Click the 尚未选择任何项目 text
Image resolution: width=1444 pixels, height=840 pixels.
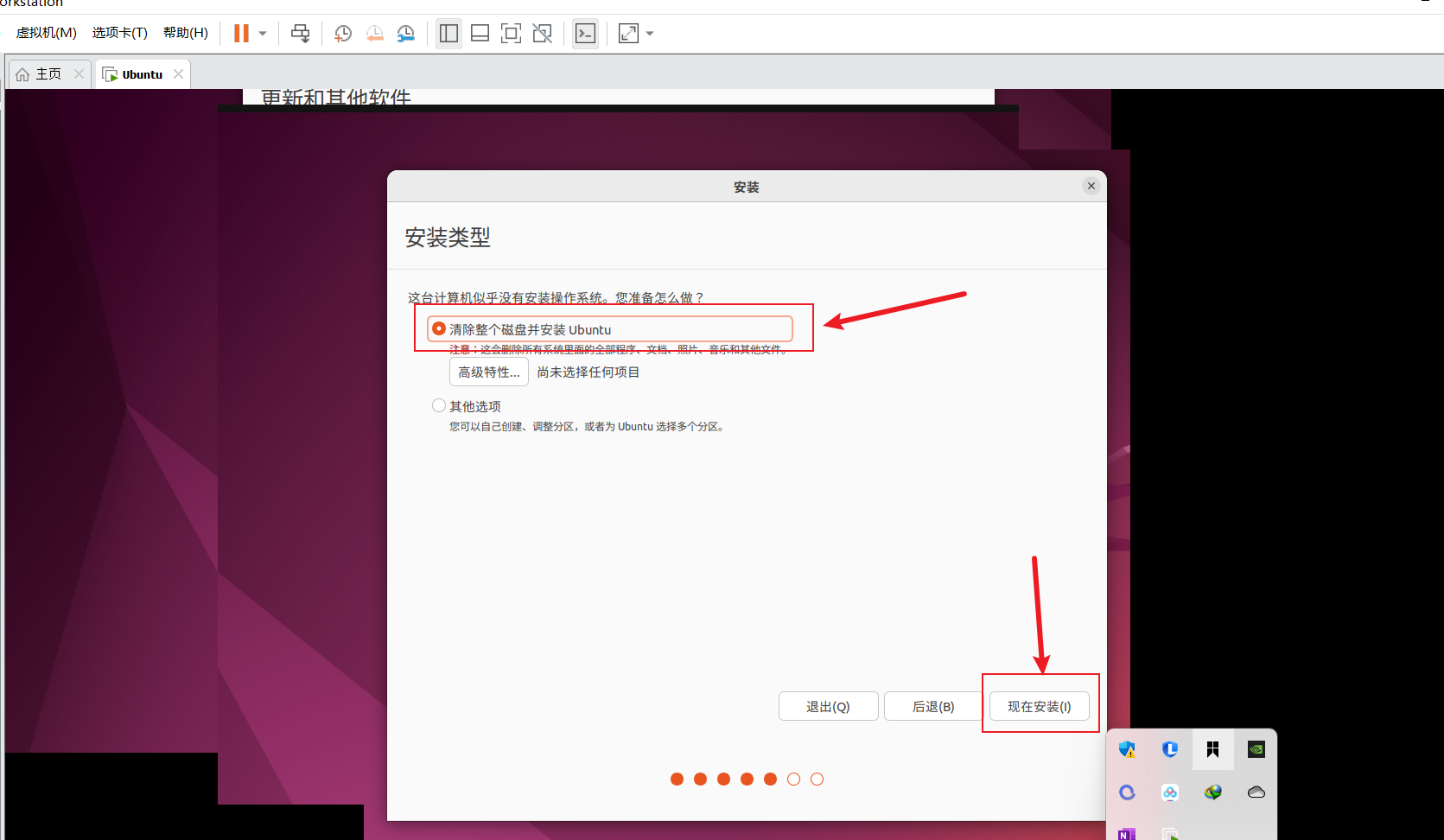(x=588, y=372)
